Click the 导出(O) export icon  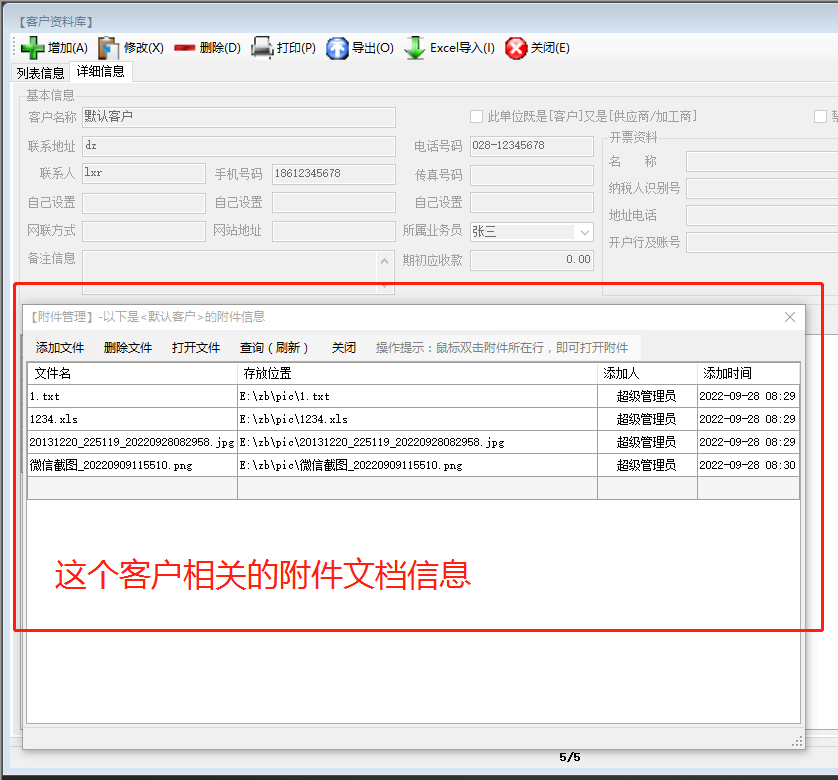336,47
